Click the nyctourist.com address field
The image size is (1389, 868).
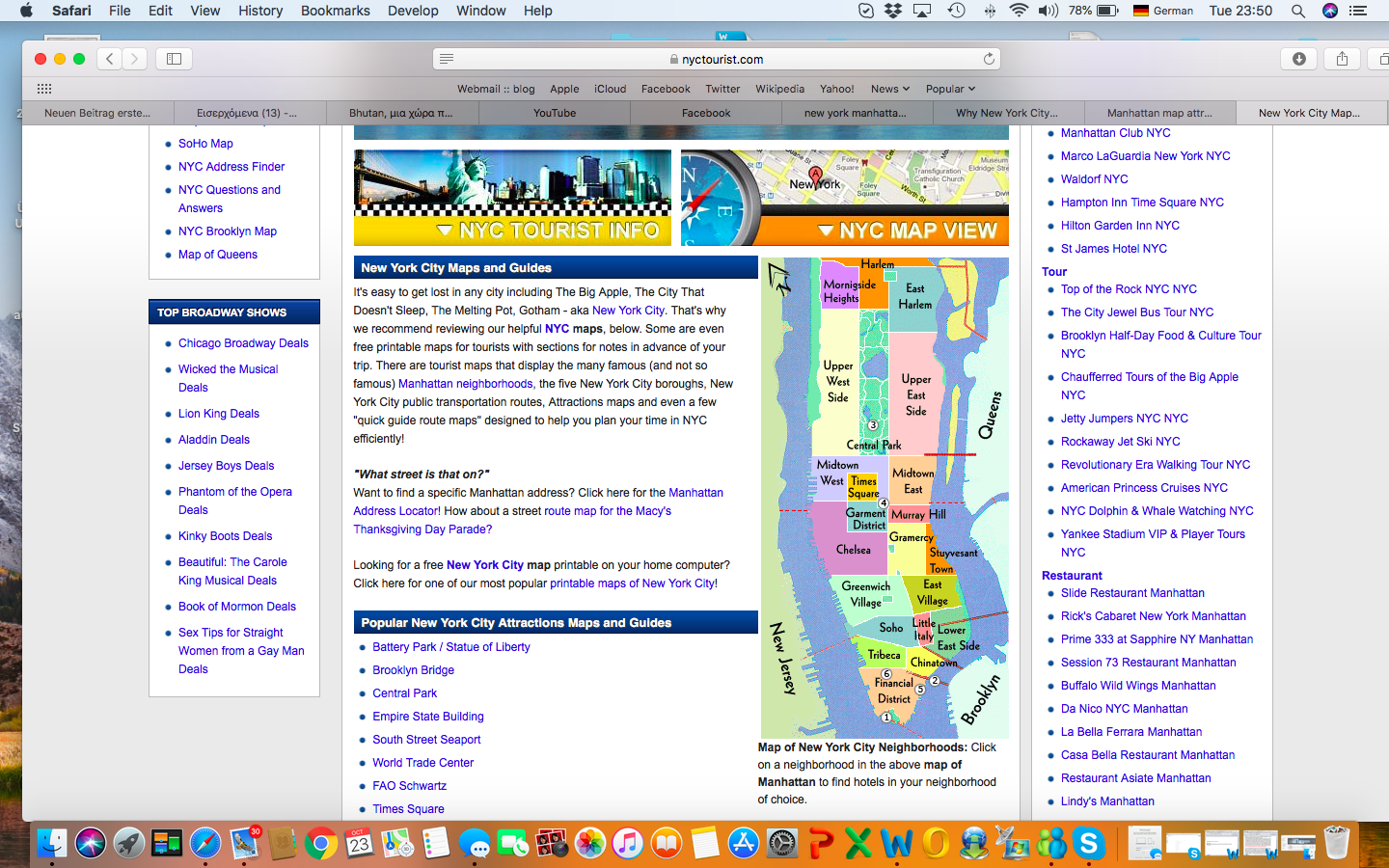point(717,59)
